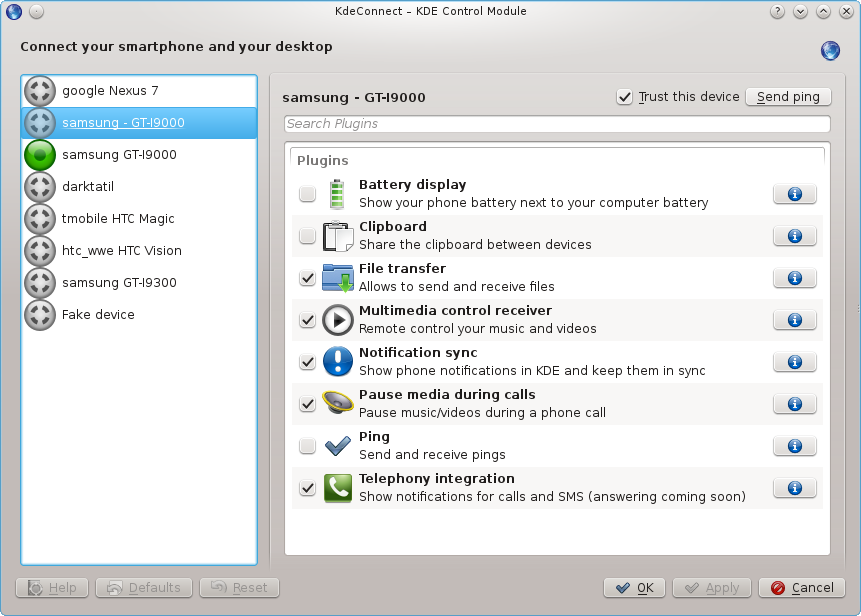Click the Battery display plugin icon

coord(337,192)
